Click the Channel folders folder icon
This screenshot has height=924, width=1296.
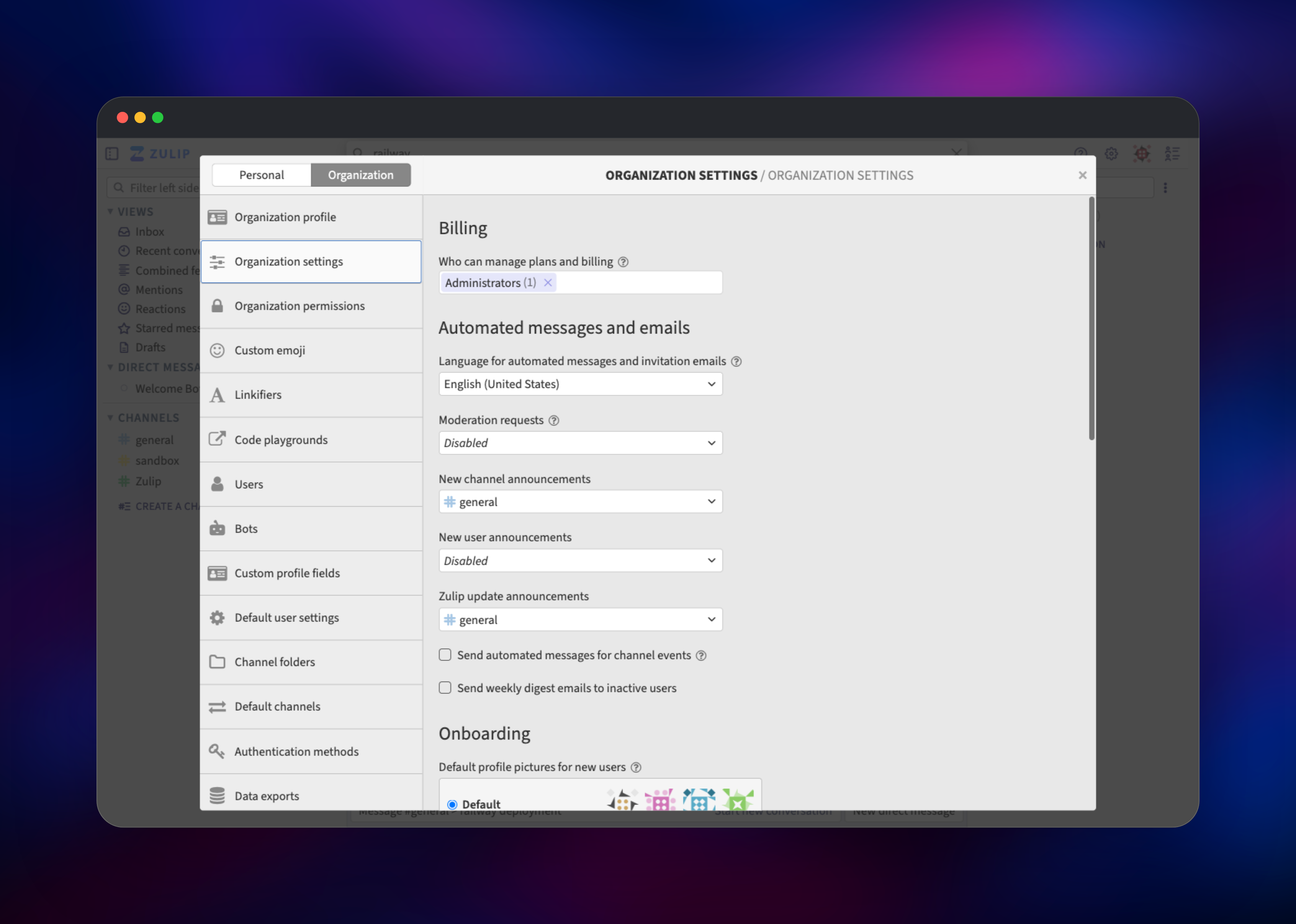217,662
